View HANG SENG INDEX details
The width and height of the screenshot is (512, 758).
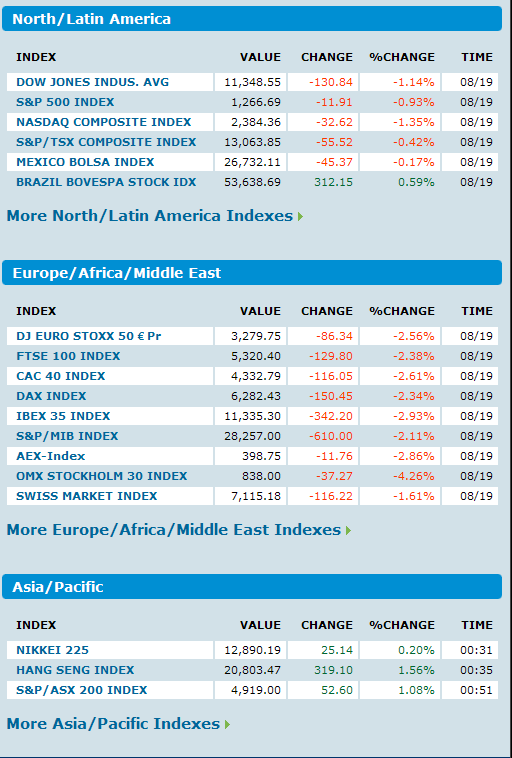75,670
